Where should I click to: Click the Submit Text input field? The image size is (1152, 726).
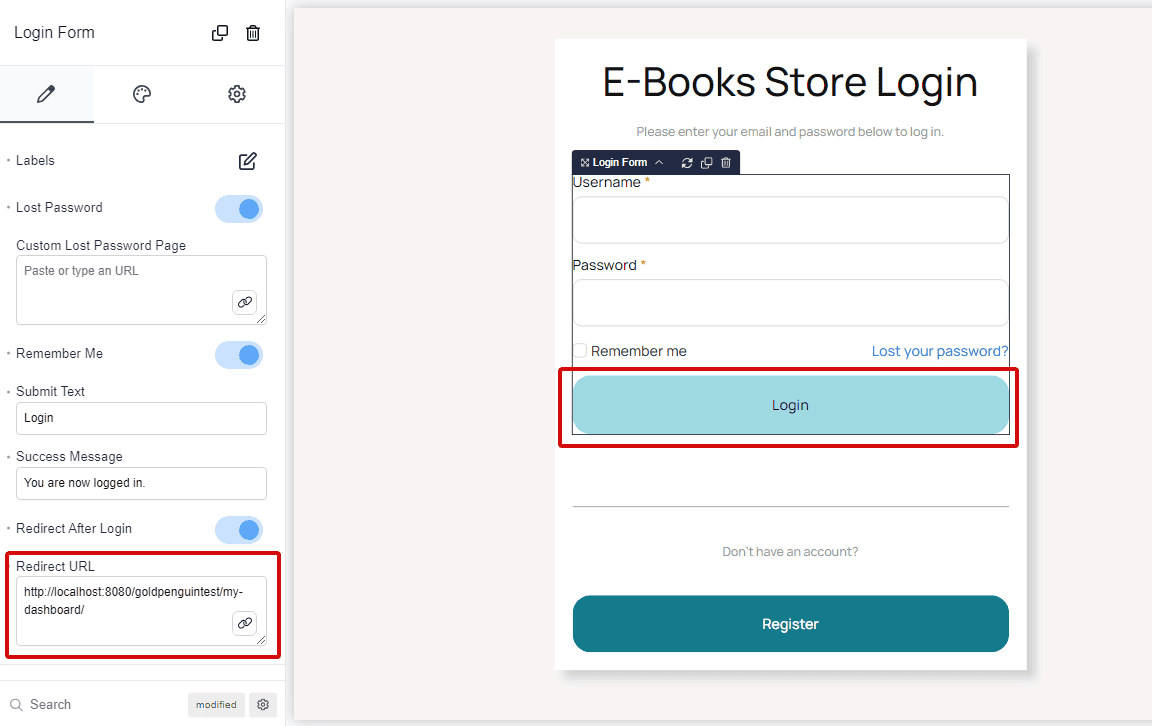pyautogui.click(x=141, y=418)
